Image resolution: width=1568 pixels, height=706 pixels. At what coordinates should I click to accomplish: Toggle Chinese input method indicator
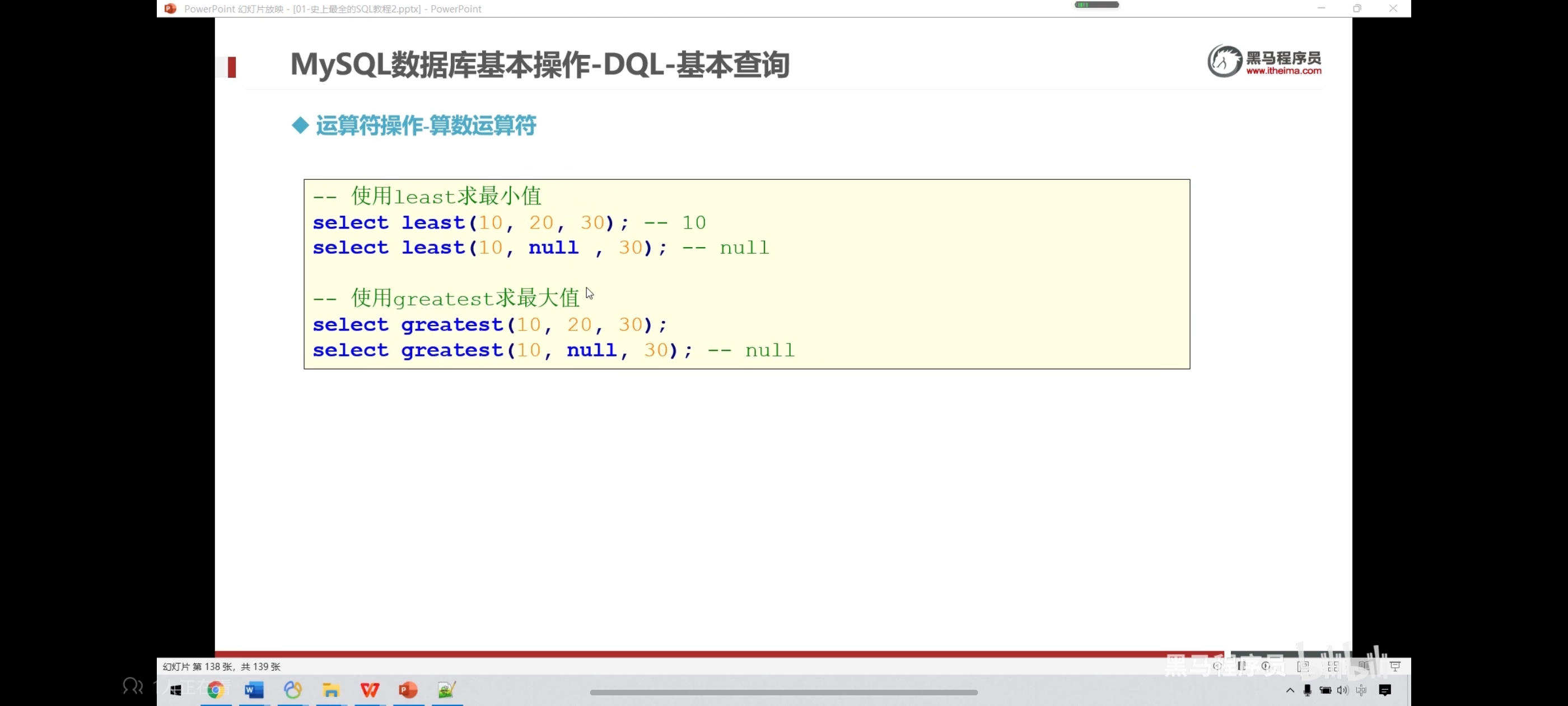pos(1362,690)
